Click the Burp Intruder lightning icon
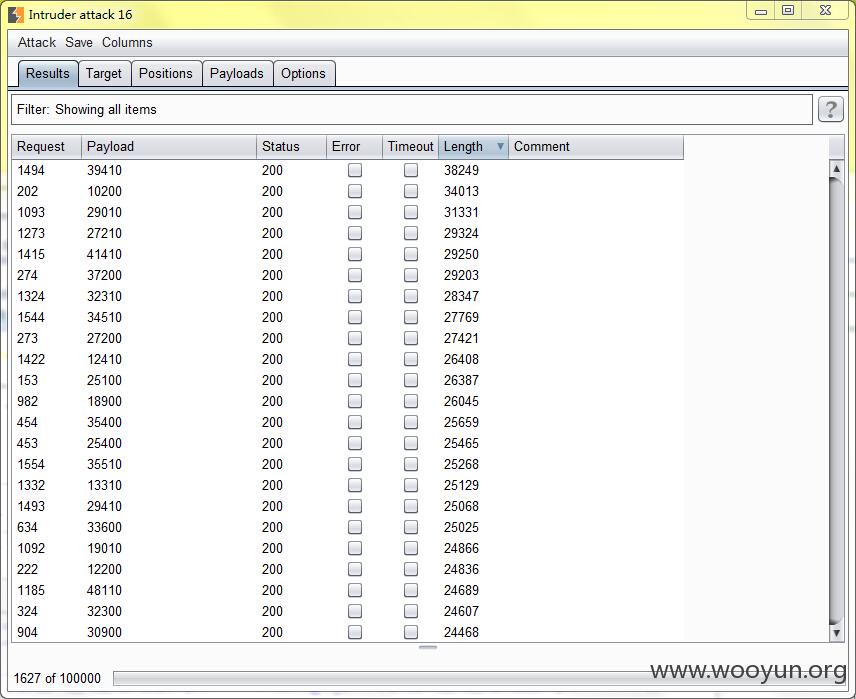Image resolution: width=856 pixels, height=699 pixels. [x=16, y=15]
